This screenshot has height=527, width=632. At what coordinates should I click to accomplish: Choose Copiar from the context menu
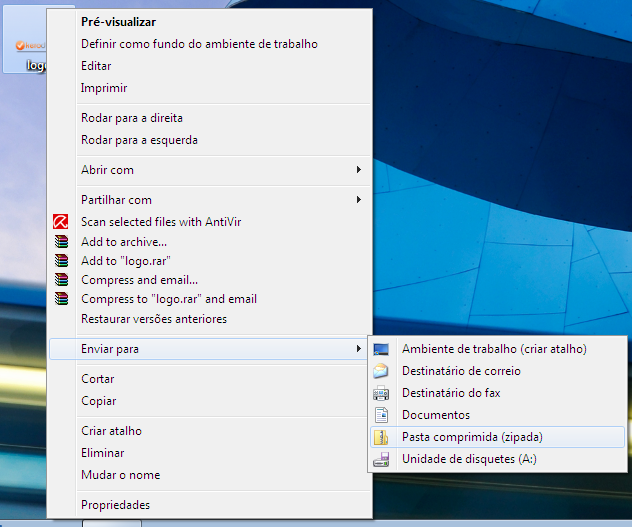pyautogui.click(x=210, y=401)
